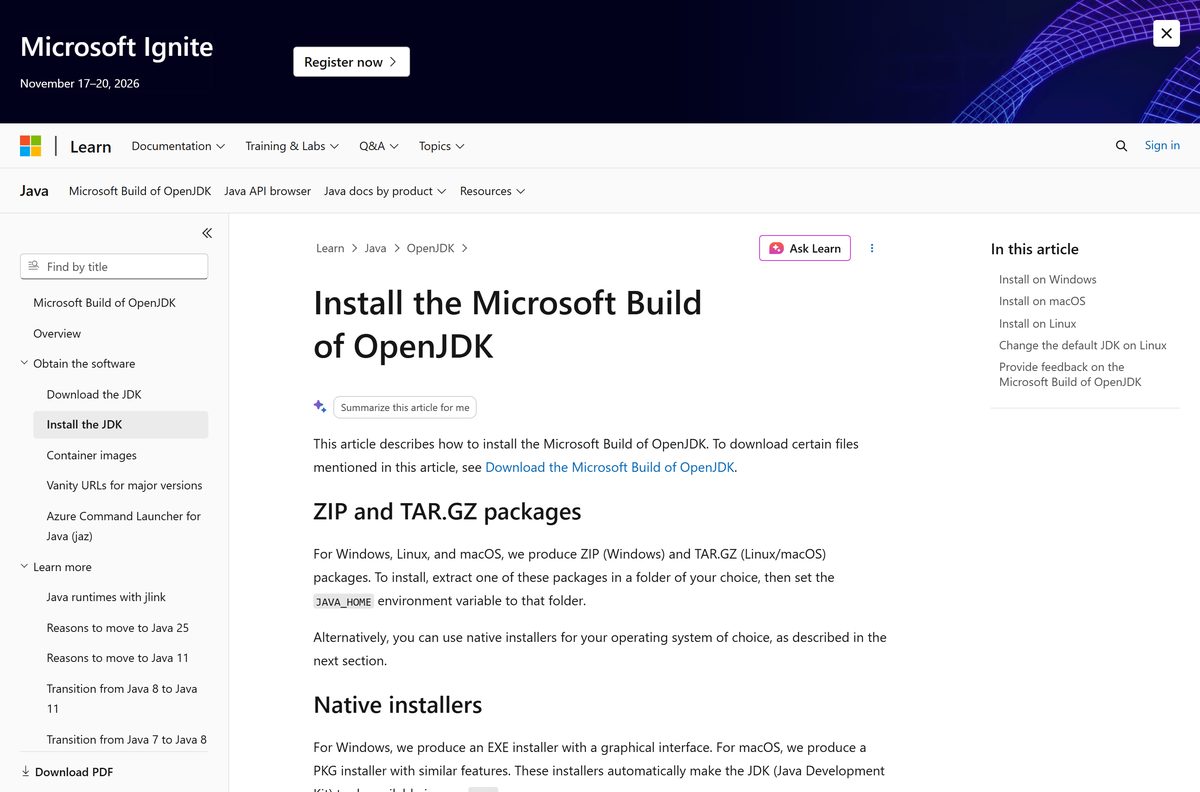Open Download the Microsoft Build of OpenJDK link

(x=610, y=467)
